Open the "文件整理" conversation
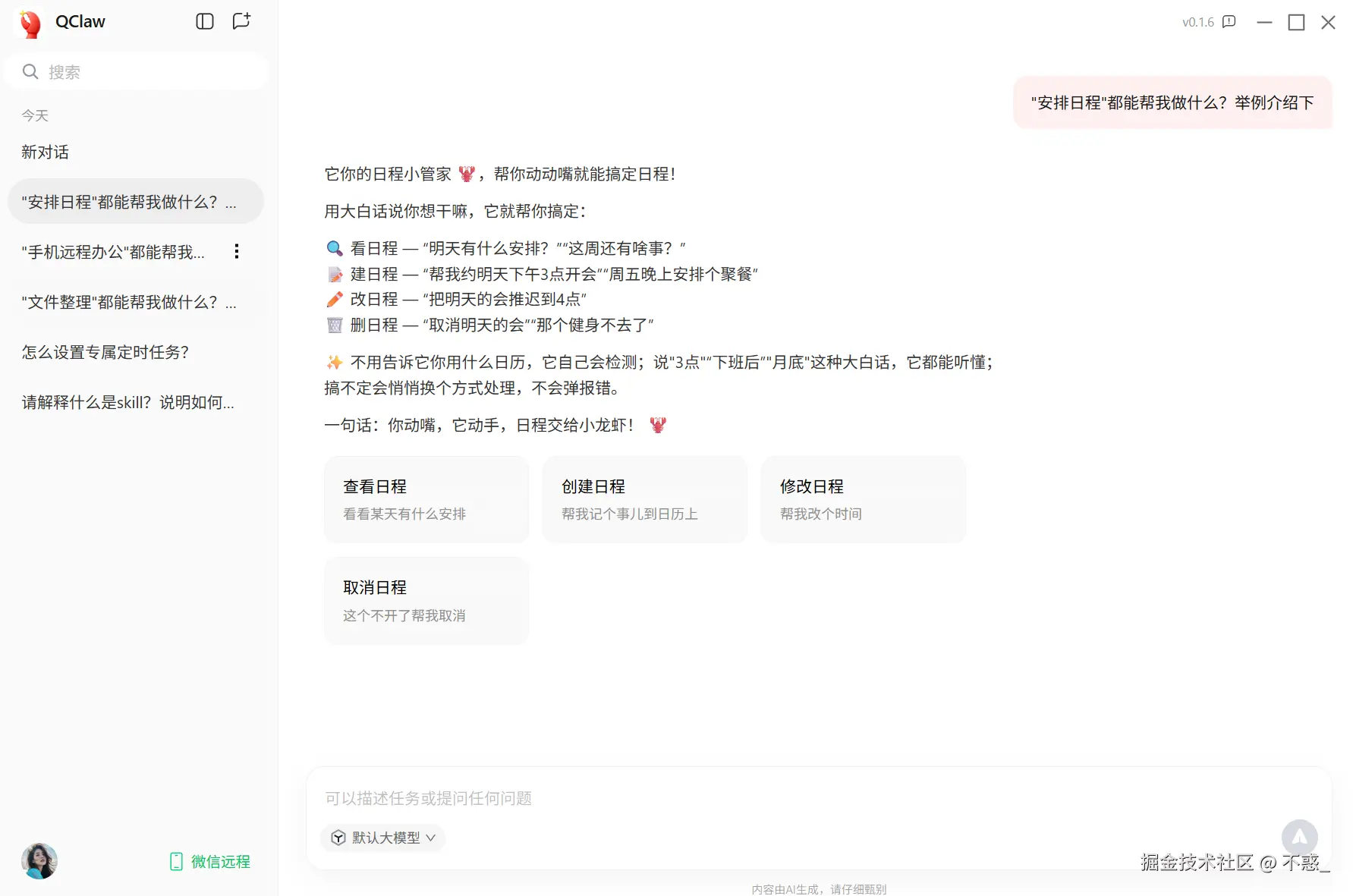The image size is (1353, 896). point(136,302)
